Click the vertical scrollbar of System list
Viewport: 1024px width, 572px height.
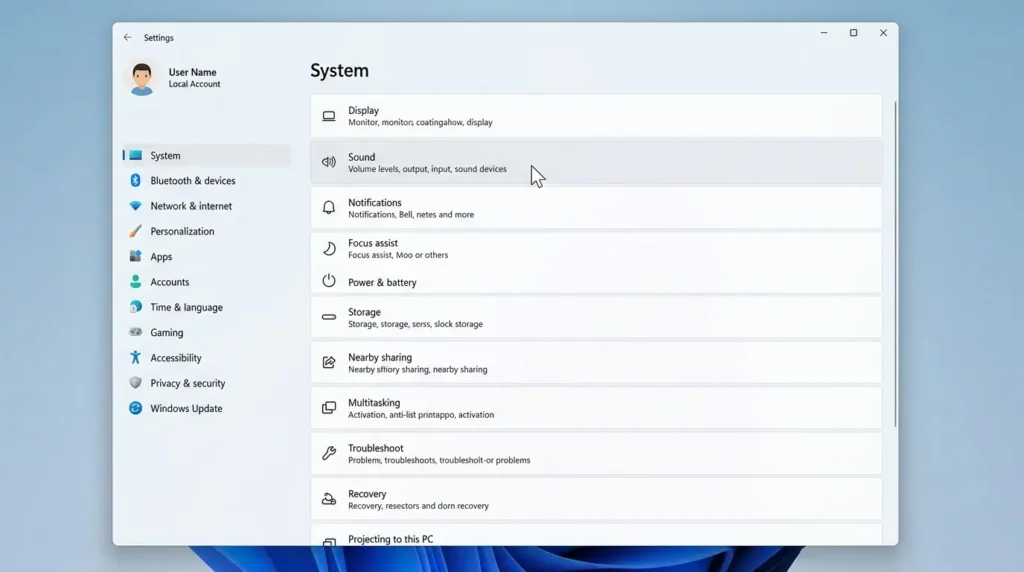pyautogui.click(x=895, y=264)
